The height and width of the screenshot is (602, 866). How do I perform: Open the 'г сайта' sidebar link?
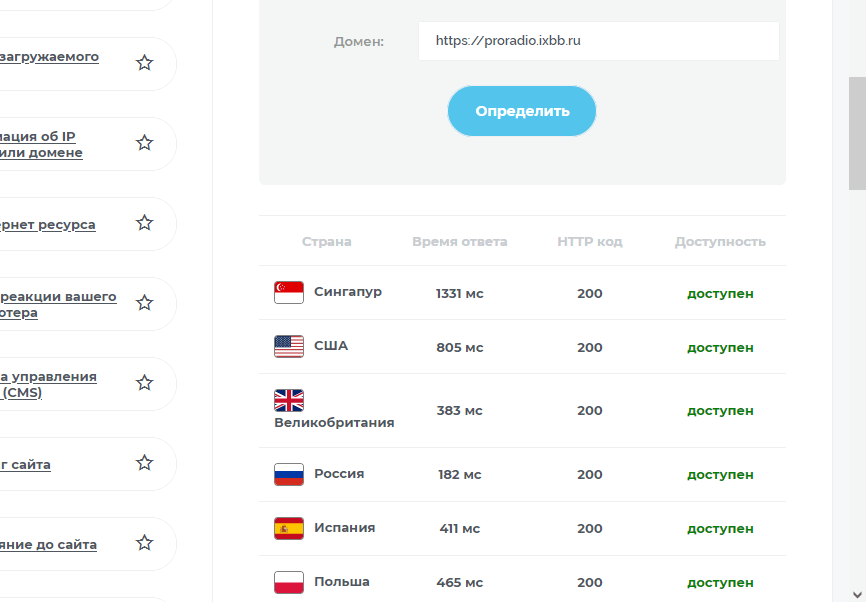tap(25, 465)
